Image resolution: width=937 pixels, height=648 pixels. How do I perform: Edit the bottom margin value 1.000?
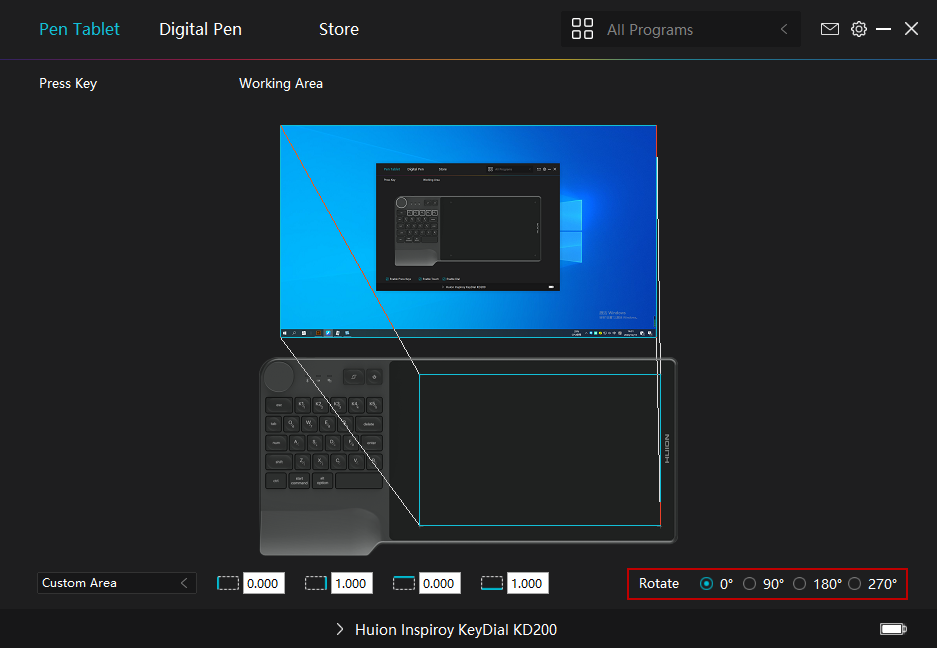coord(527,583)
